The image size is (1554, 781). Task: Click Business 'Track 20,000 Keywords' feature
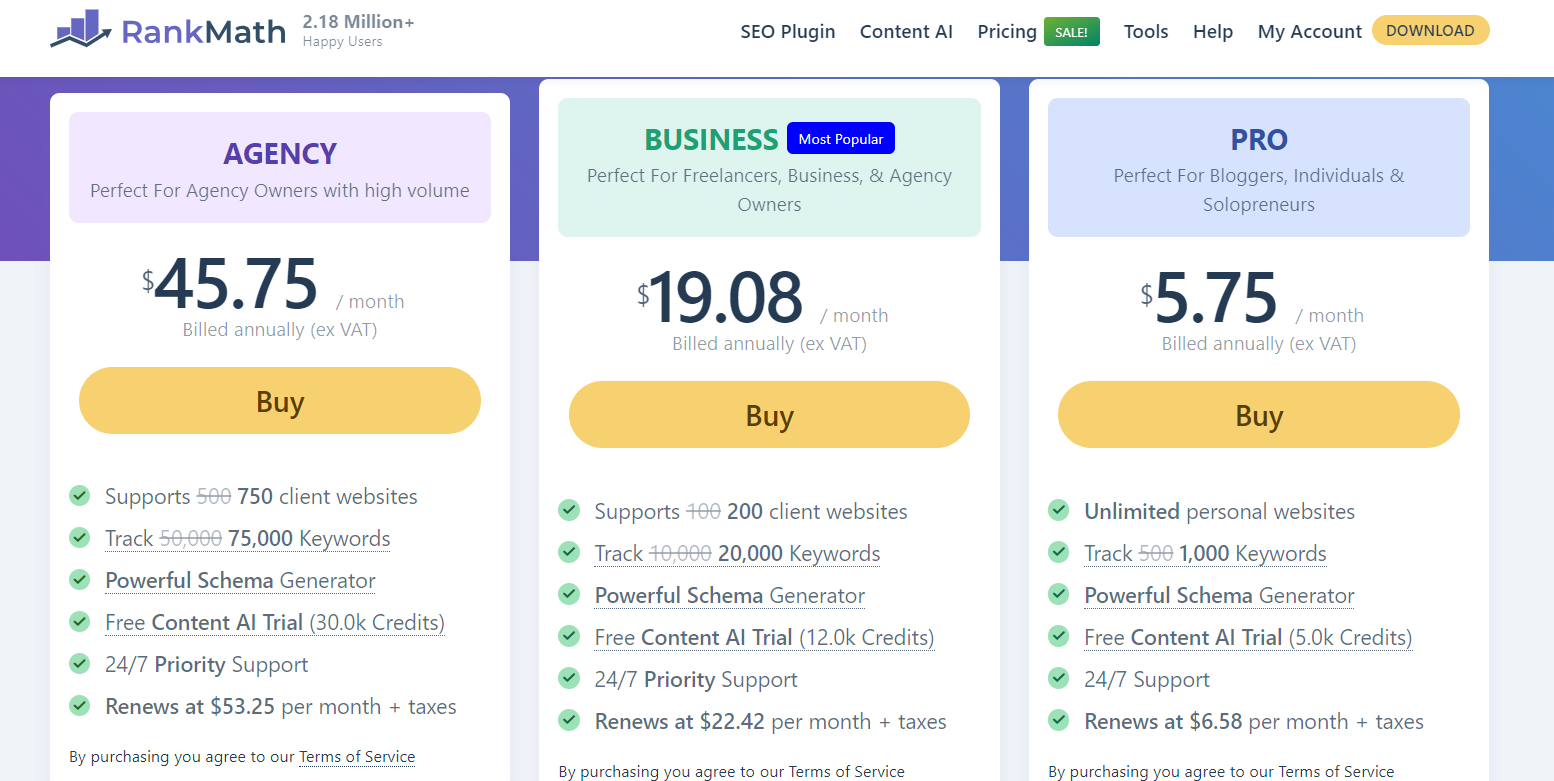[737, 553]
